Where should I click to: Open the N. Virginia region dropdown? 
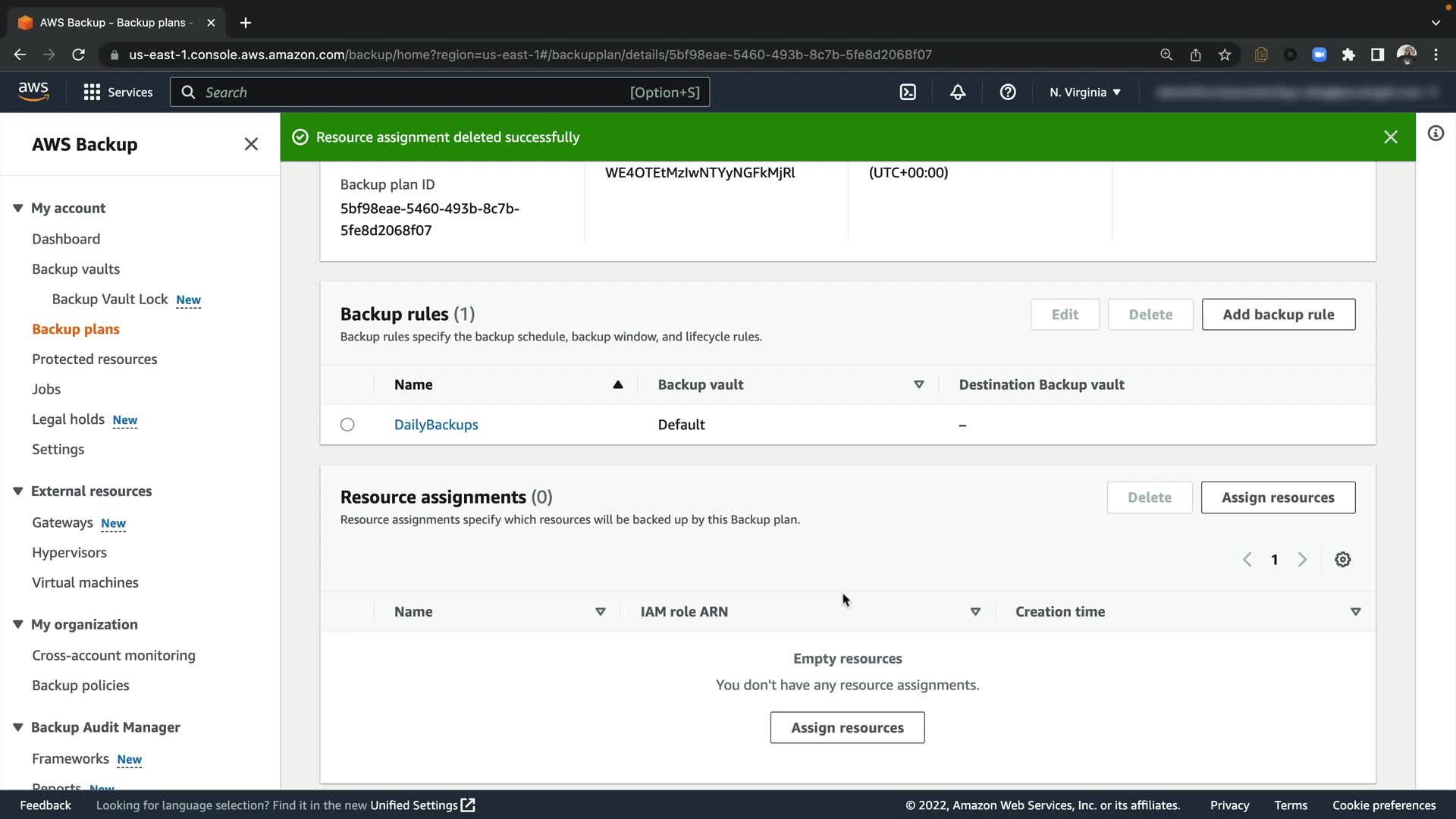[x=1084, y=93]
